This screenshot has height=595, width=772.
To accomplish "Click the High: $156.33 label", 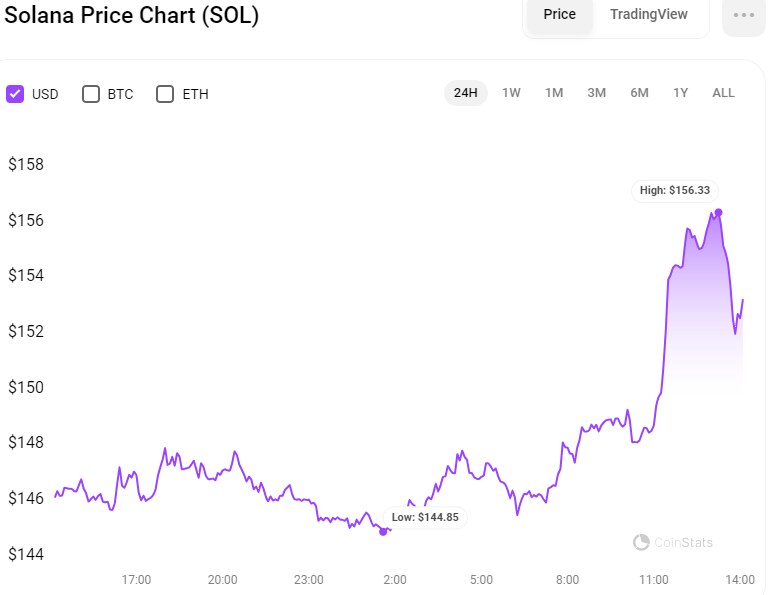I will point(675,191).
